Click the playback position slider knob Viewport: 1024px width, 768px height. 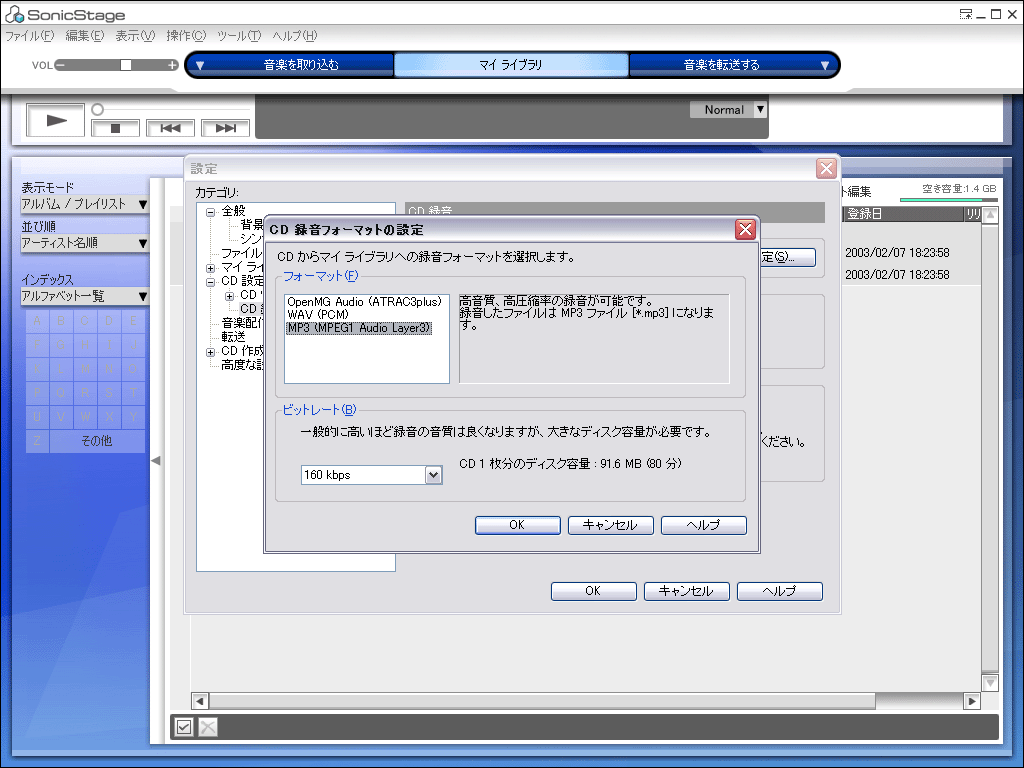tap(97, 109)
